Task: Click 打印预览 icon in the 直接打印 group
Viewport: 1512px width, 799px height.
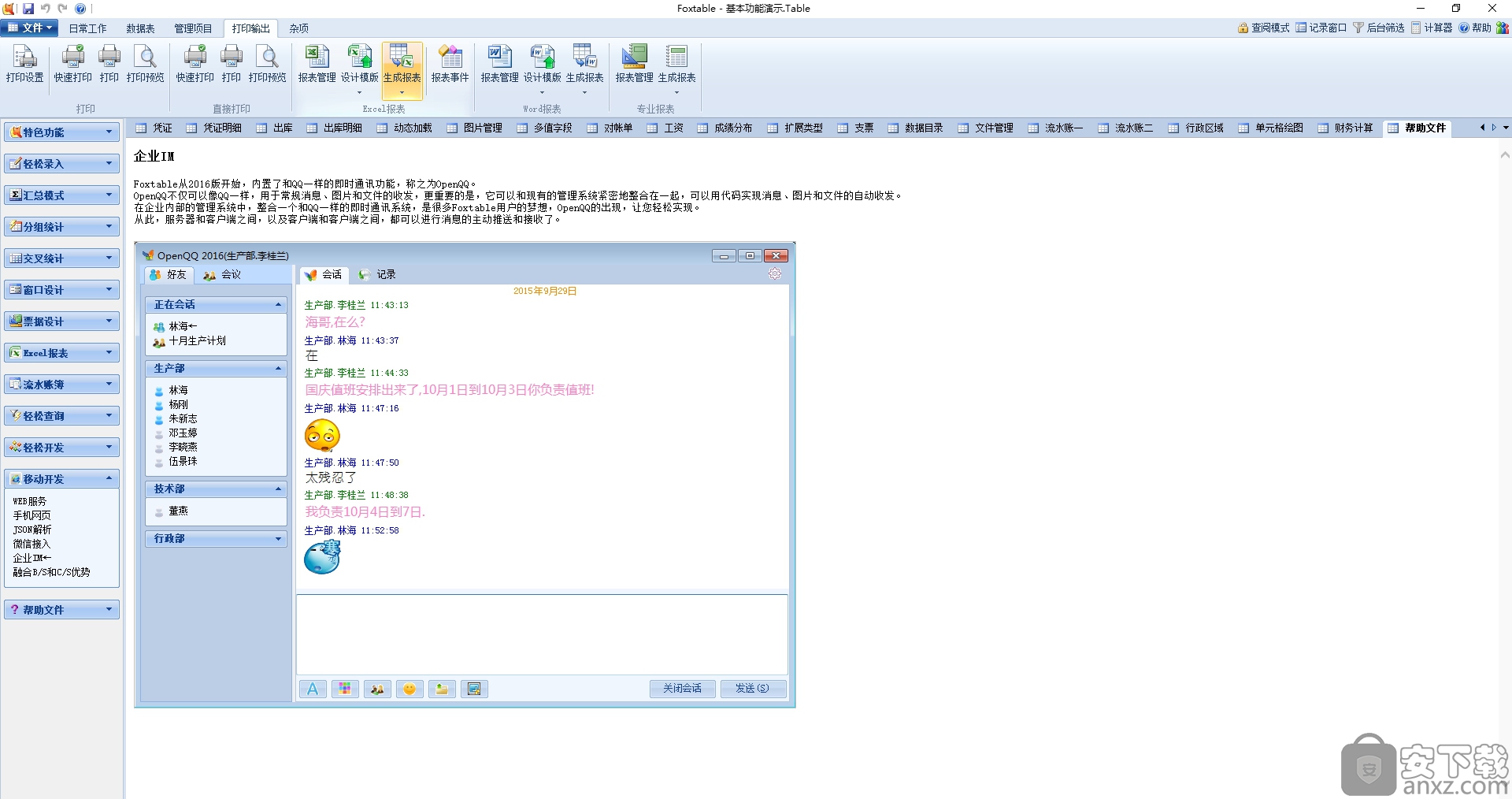Action: 268,64
